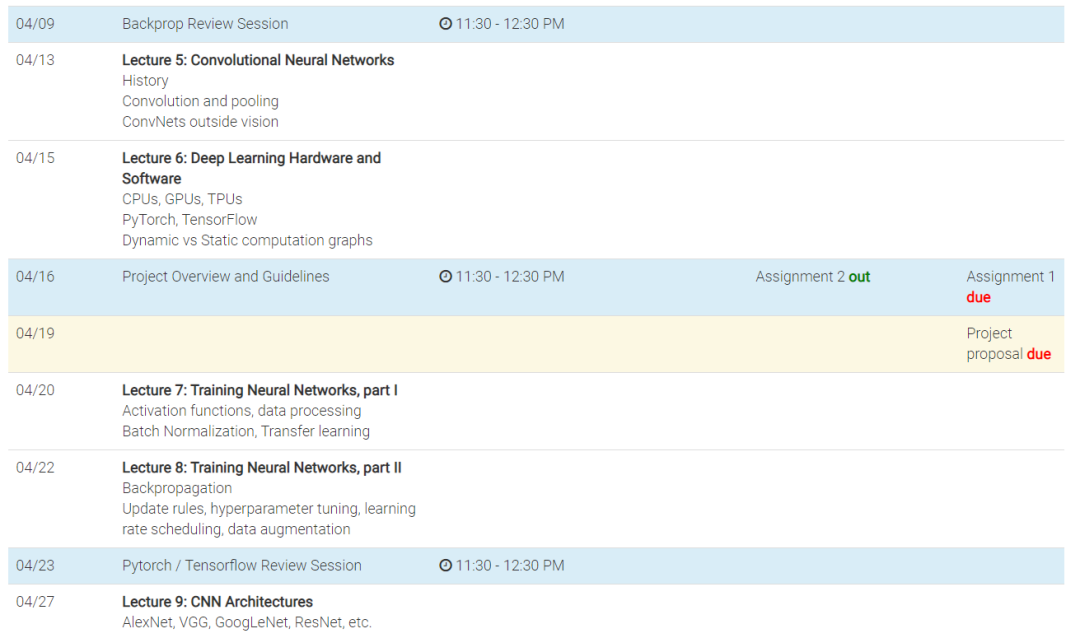Click the 04/27 date cell

pos(35,602)
